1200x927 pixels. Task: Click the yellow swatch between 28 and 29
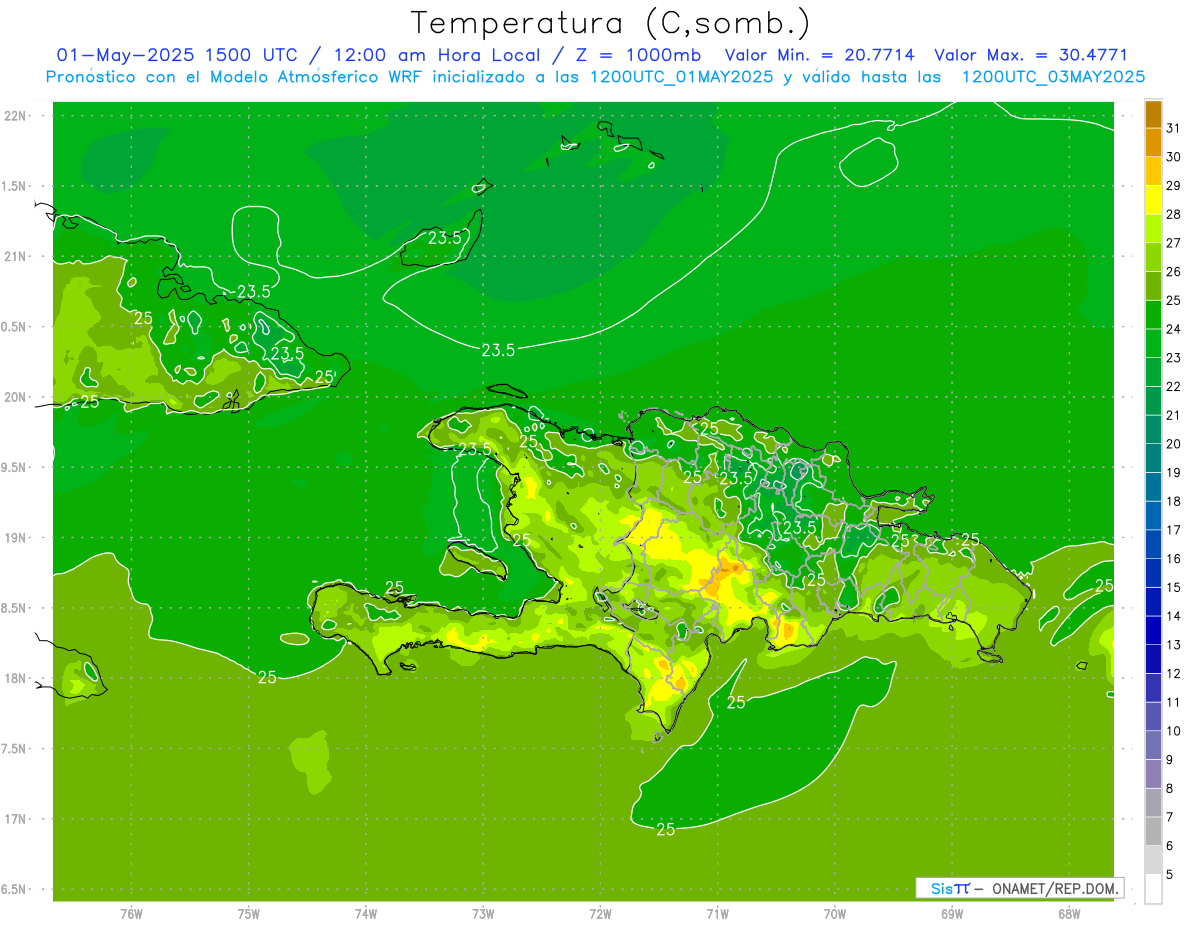[1153, 200]
